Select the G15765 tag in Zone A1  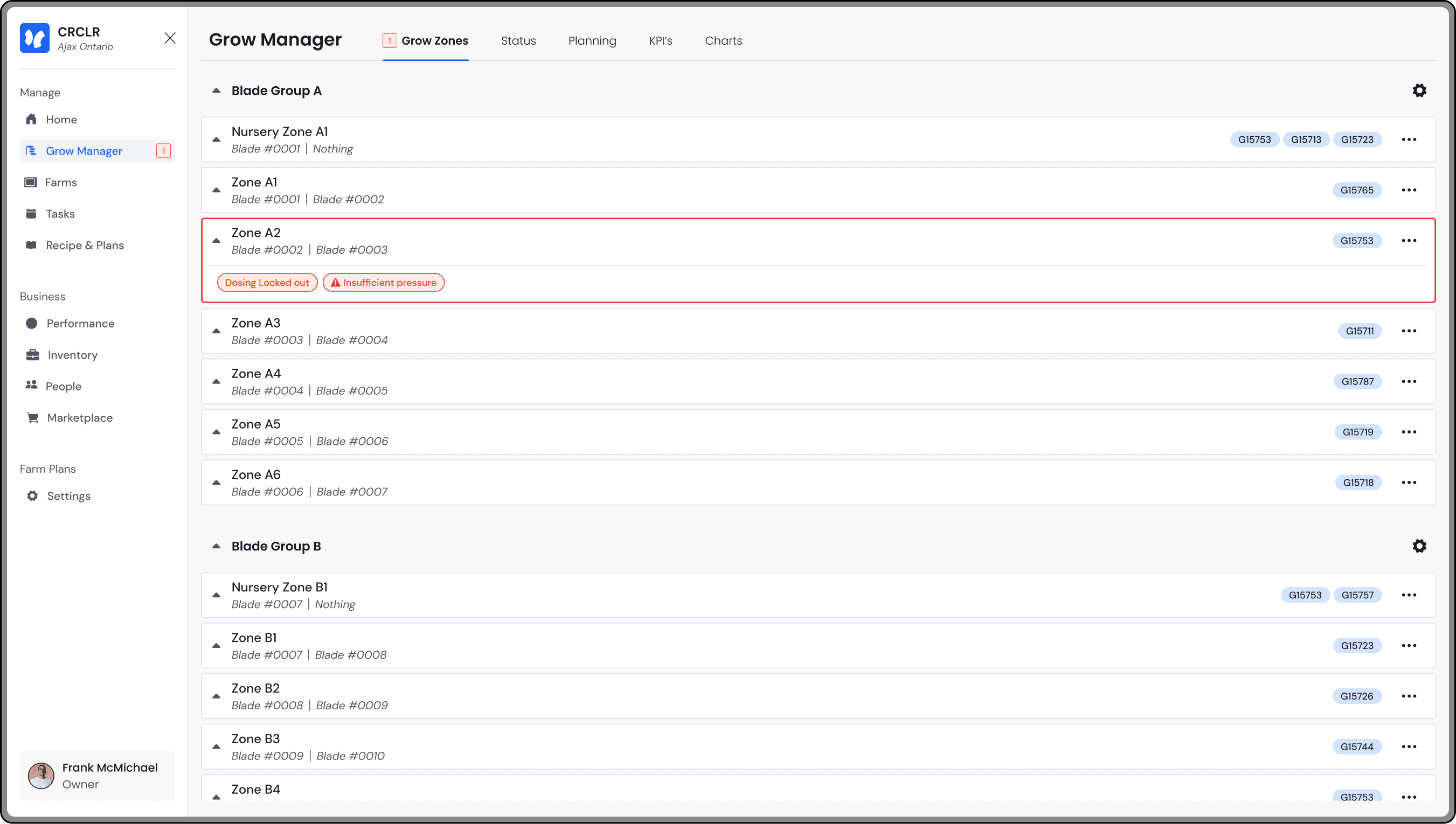tap(1356, 190)
